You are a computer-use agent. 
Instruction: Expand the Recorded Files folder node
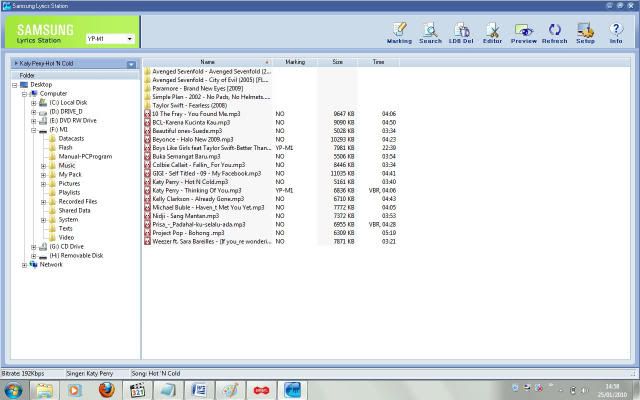(x=43, y=202)
